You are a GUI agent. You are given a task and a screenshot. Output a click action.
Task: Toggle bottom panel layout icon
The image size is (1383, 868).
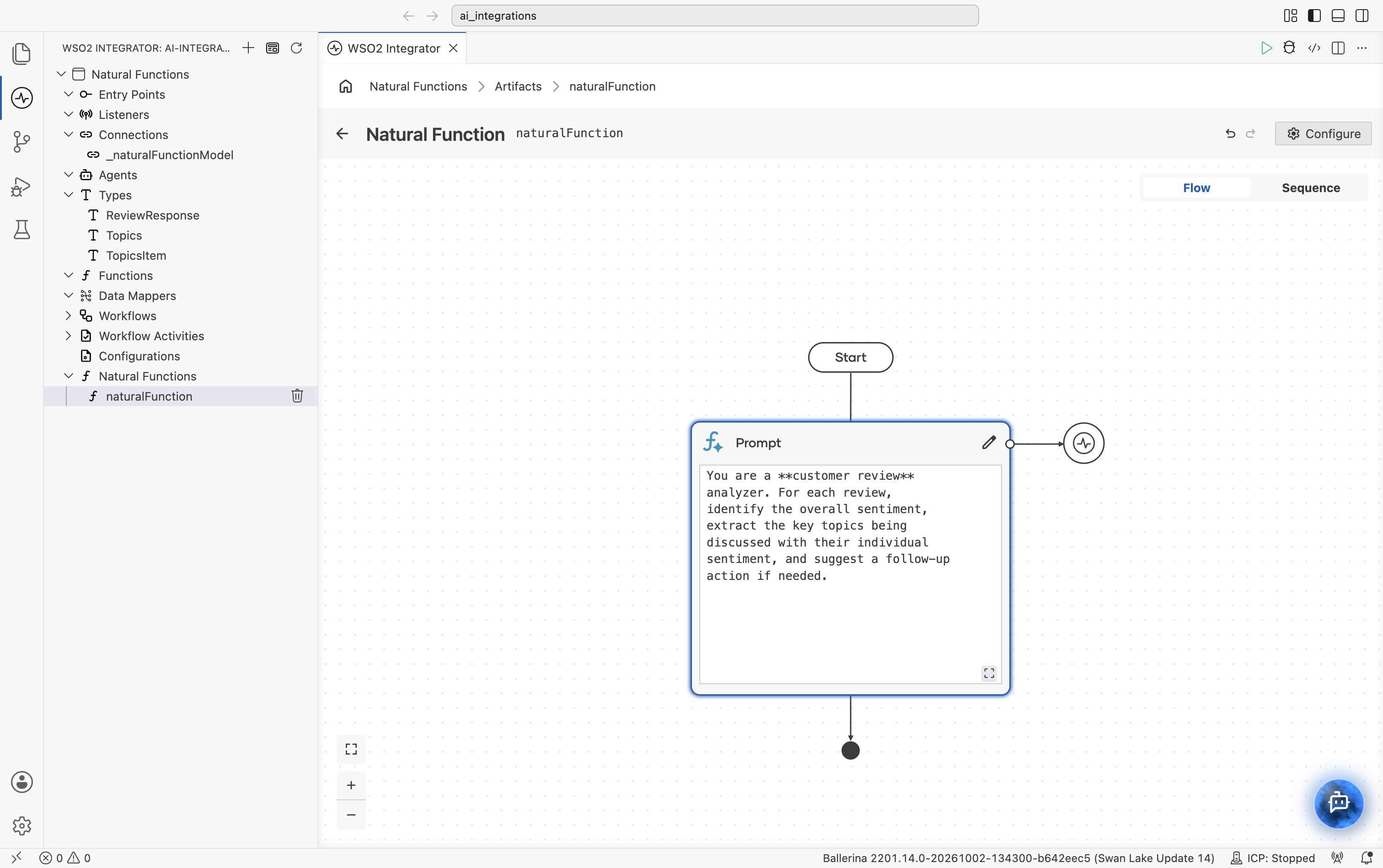pyautogui.click(x=1338, y=16)
